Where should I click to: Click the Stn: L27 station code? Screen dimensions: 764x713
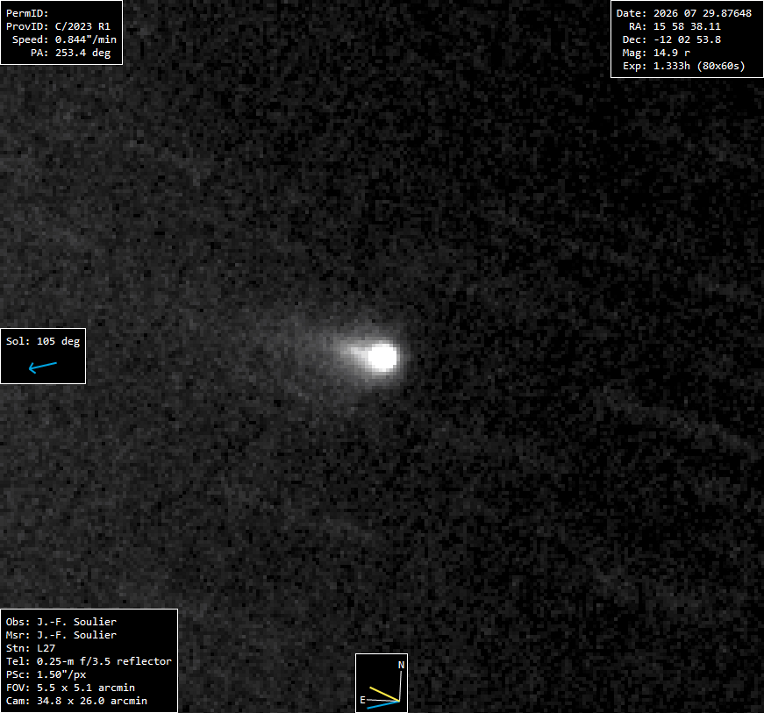tap(30, 648)
